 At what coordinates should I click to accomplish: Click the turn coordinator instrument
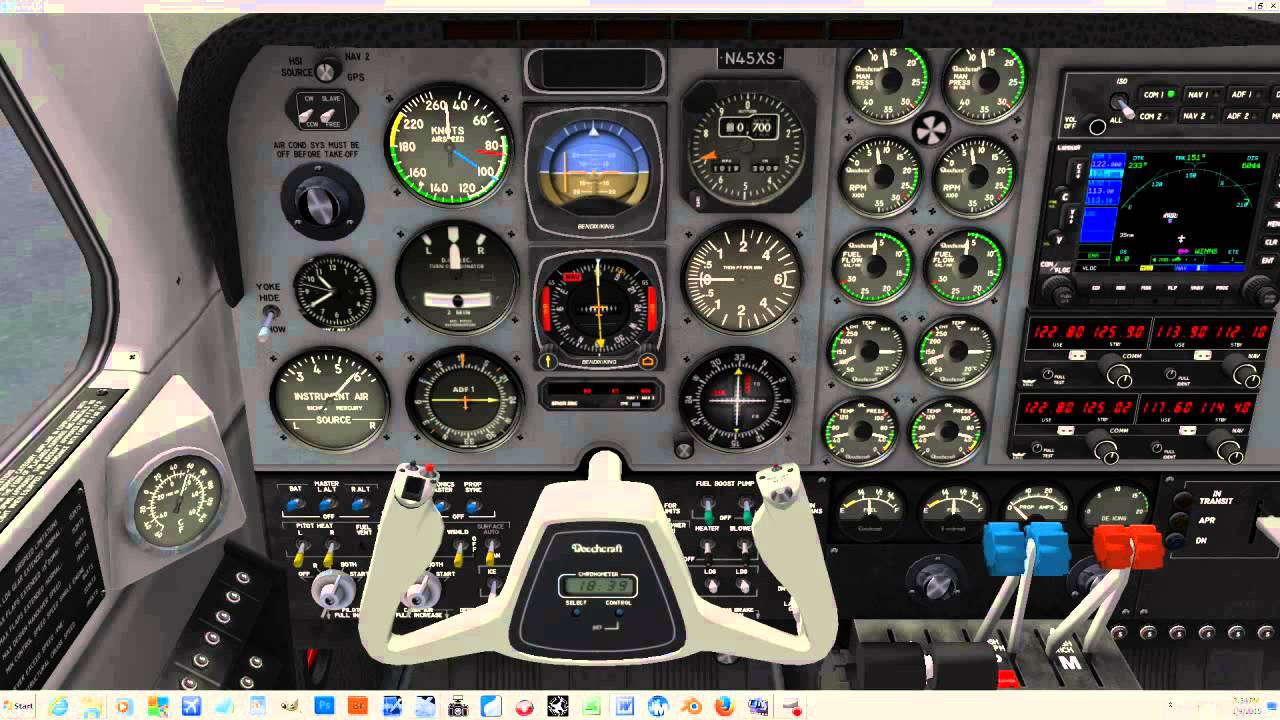pyautogui.click(x=457, y=279)
